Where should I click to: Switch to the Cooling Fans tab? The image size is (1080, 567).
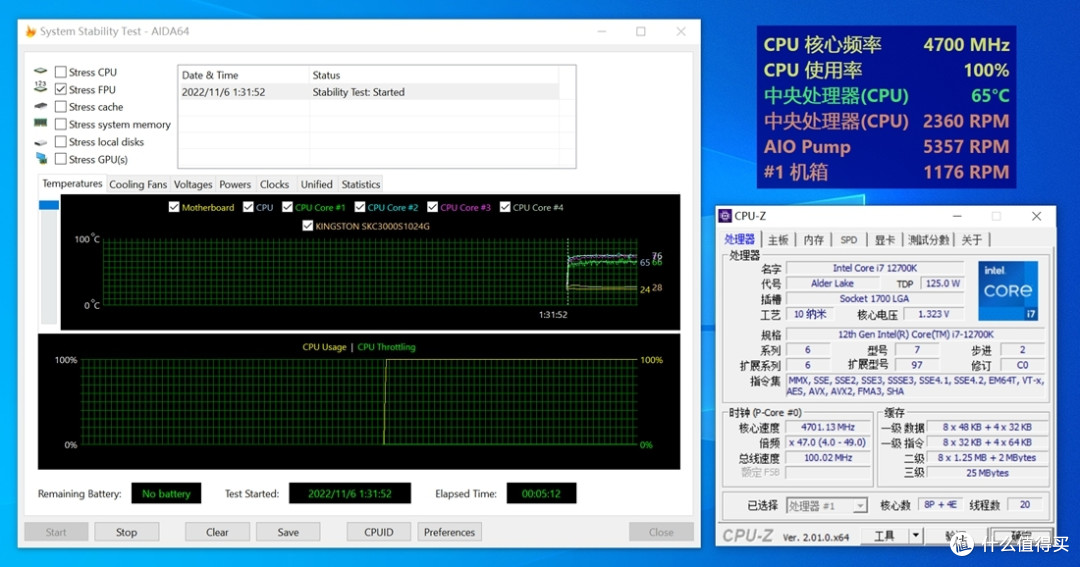click(138, 185)
